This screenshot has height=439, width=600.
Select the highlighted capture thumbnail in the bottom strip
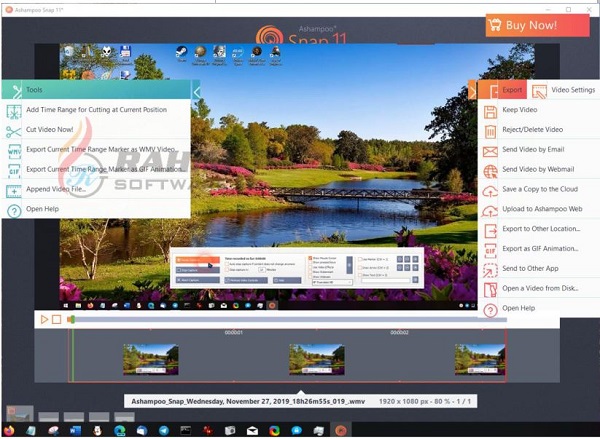point(20,414)
